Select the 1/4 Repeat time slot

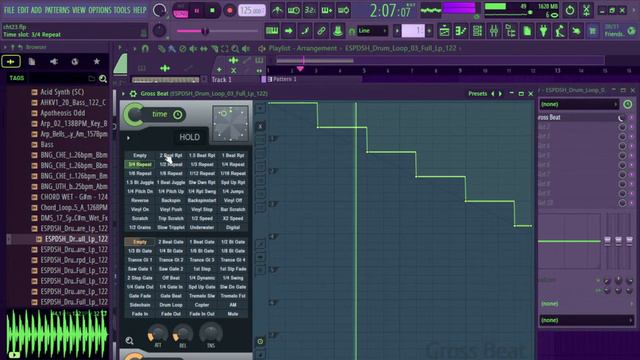click(233, 164)
